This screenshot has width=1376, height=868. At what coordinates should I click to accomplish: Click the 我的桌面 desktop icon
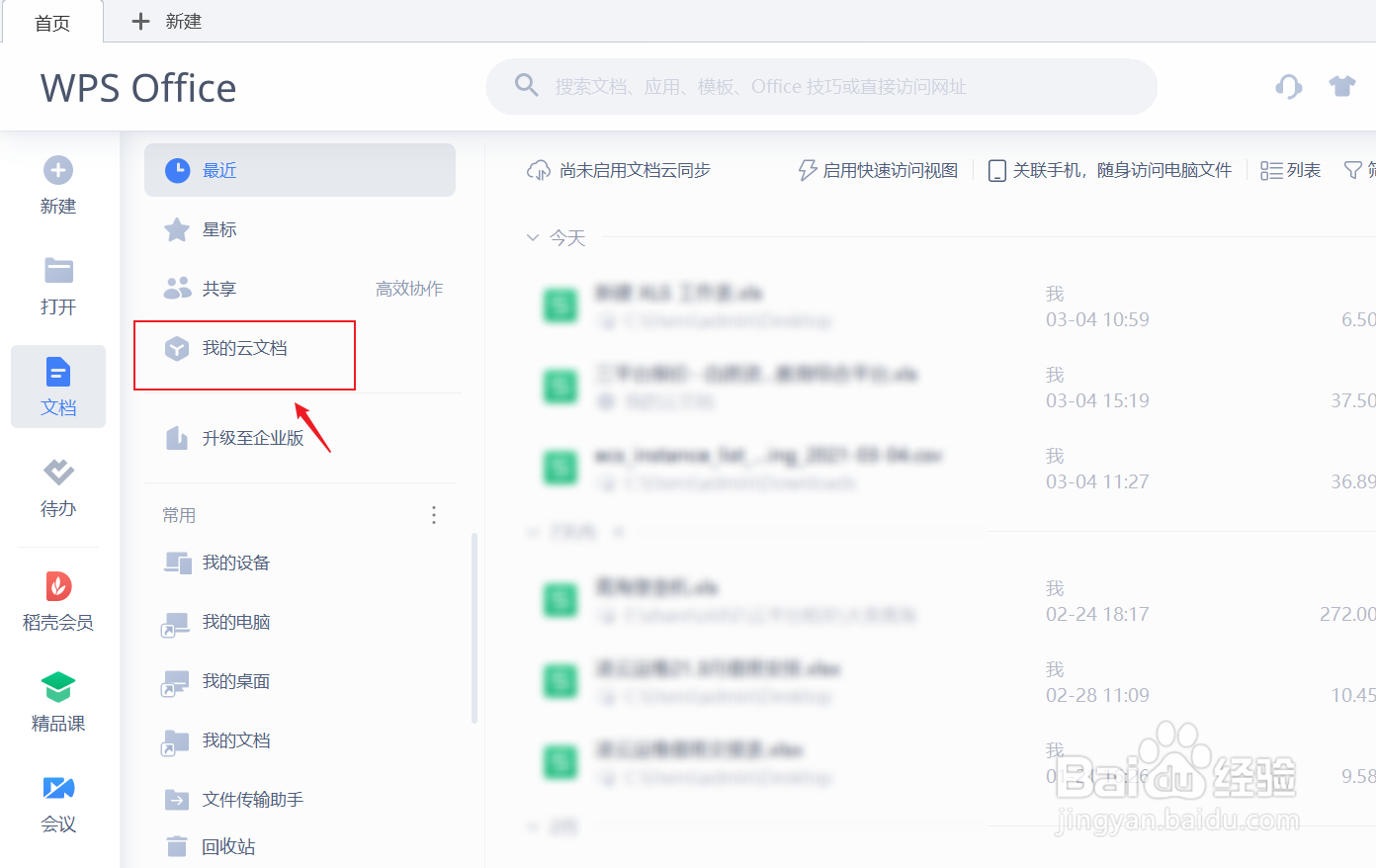176,682
